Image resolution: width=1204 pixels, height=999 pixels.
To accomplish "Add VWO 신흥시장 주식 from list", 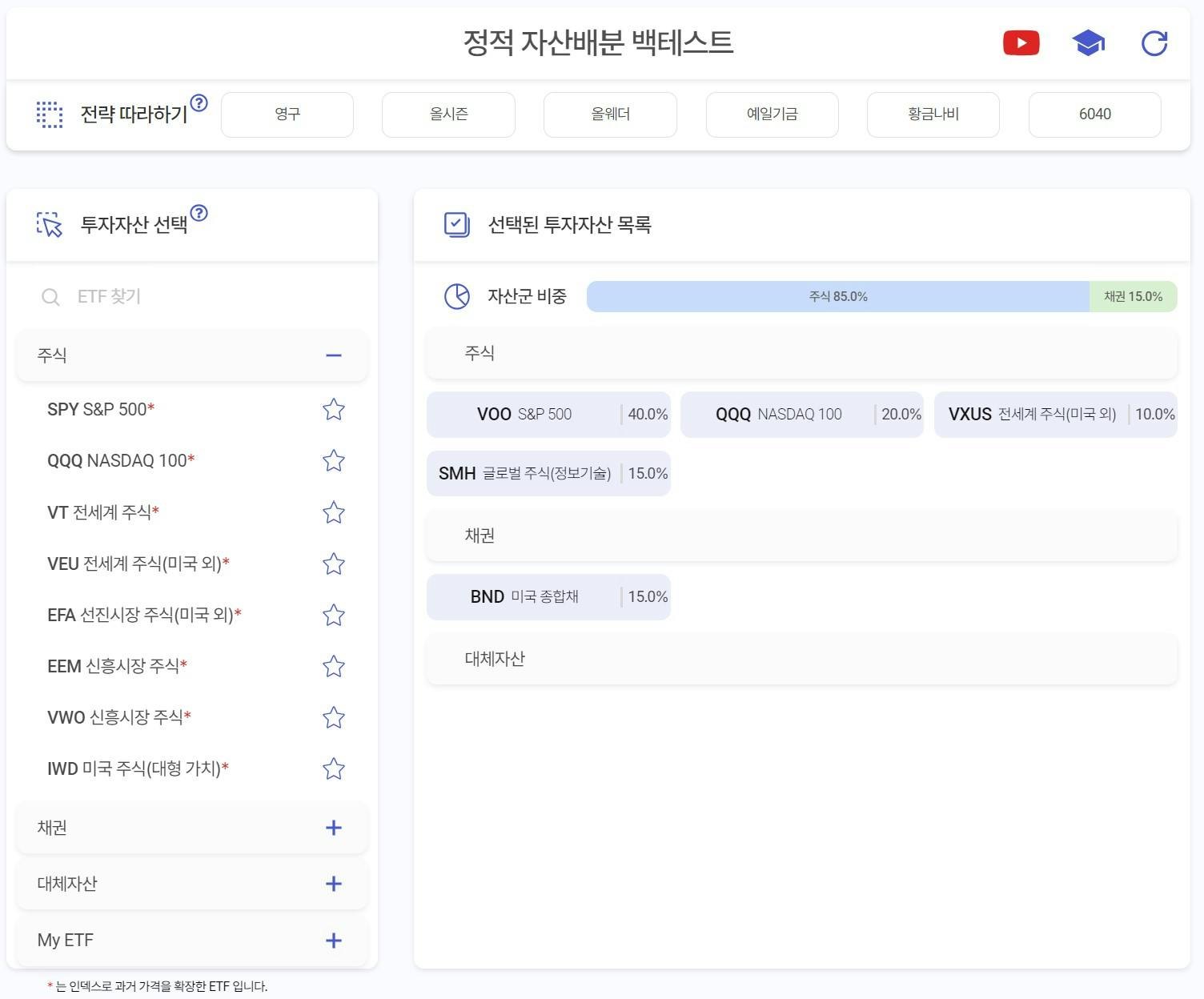I will (119, 717).
